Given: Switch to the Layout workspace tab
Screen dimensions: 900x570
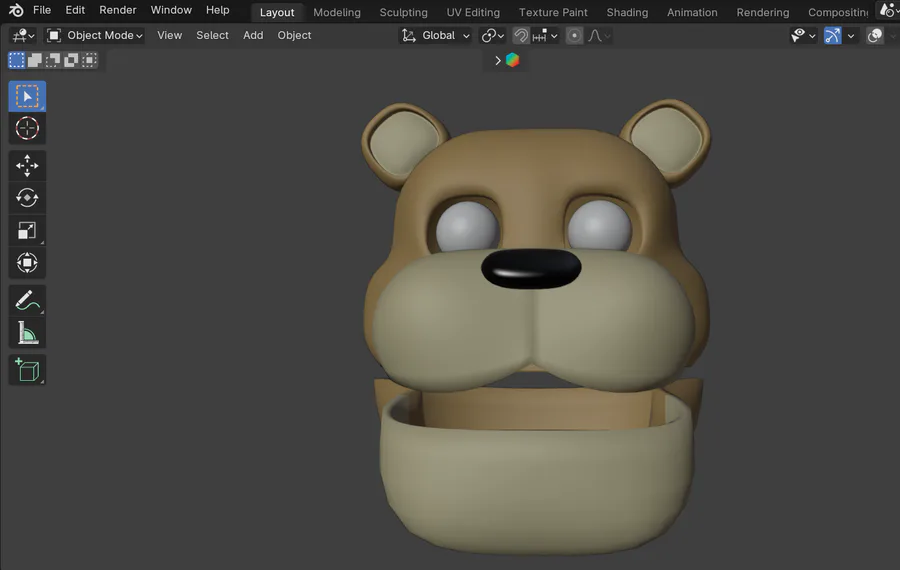Looking at the screenshot, I should pos(277,12).
